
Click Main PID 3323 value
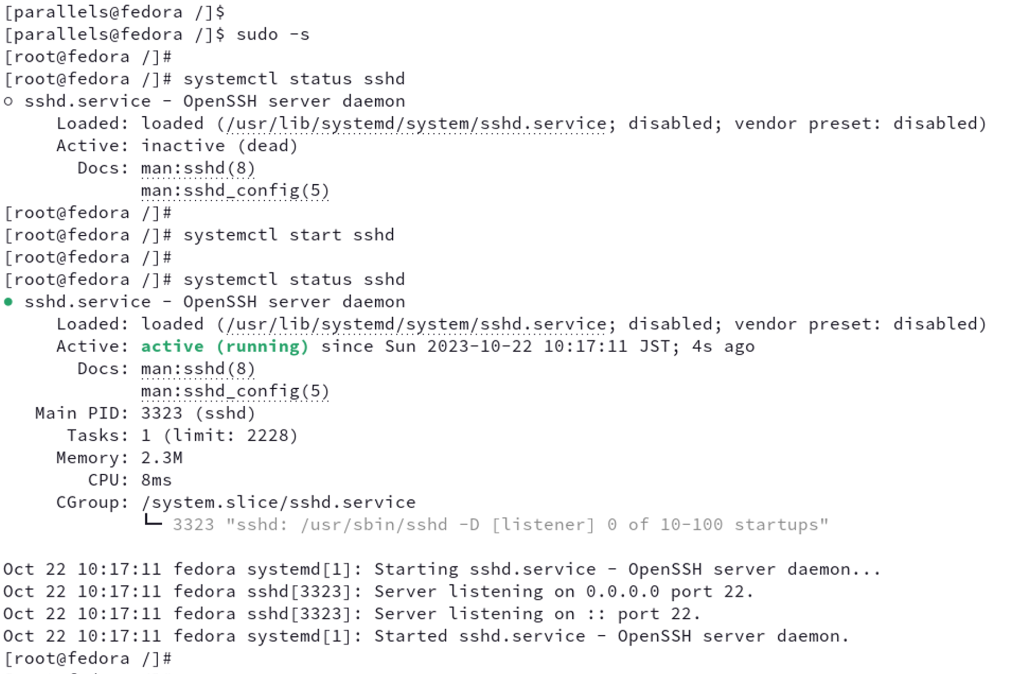pos(198,413)
